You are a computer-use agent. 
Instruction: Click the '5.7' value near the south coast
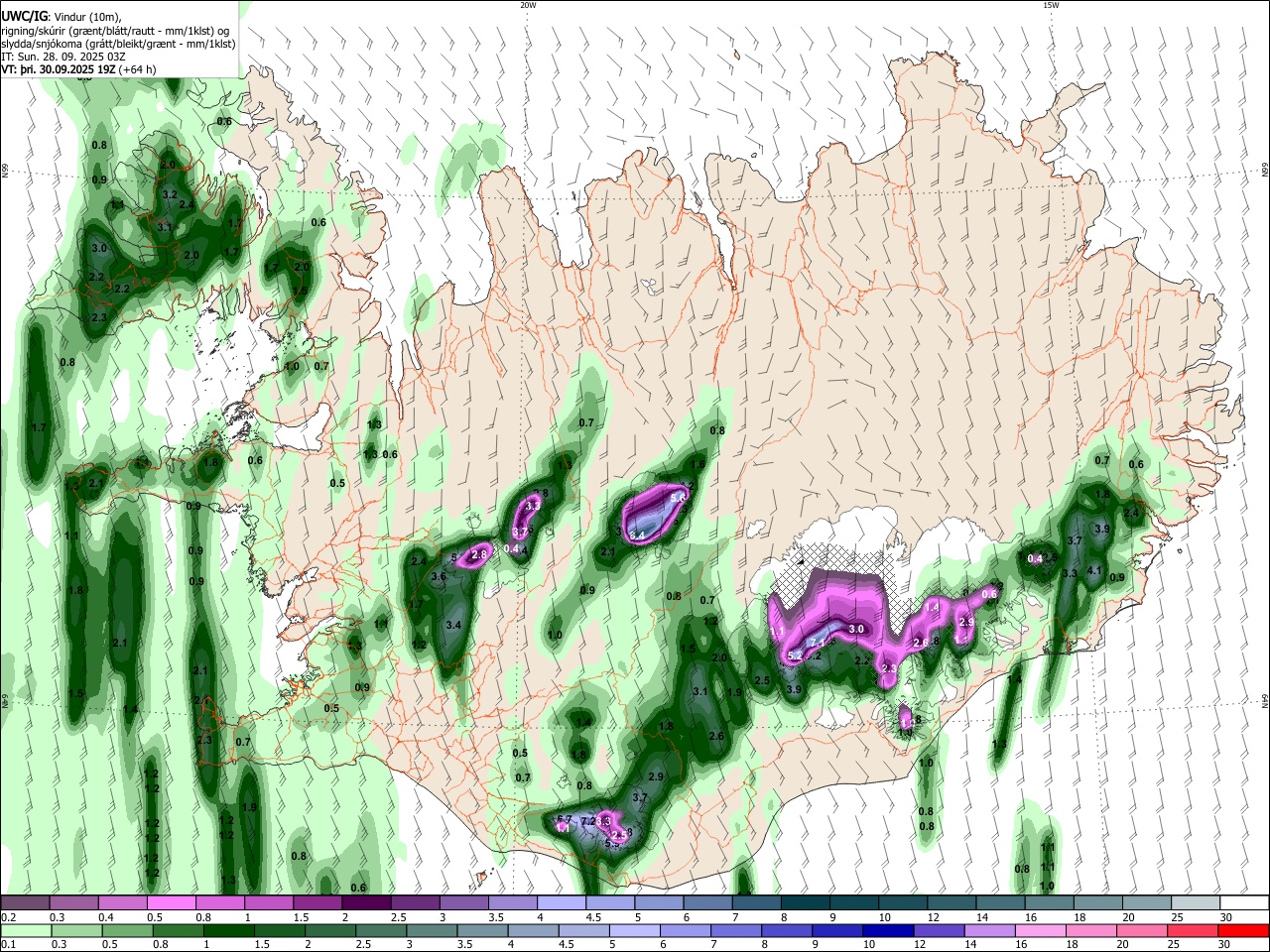(565, 818)
